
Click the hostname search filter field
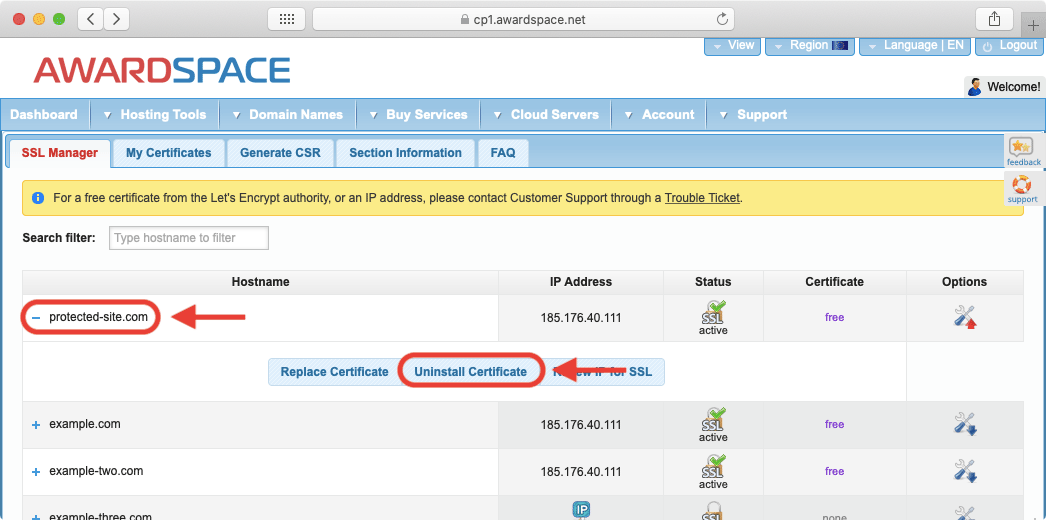pos(188,238)
